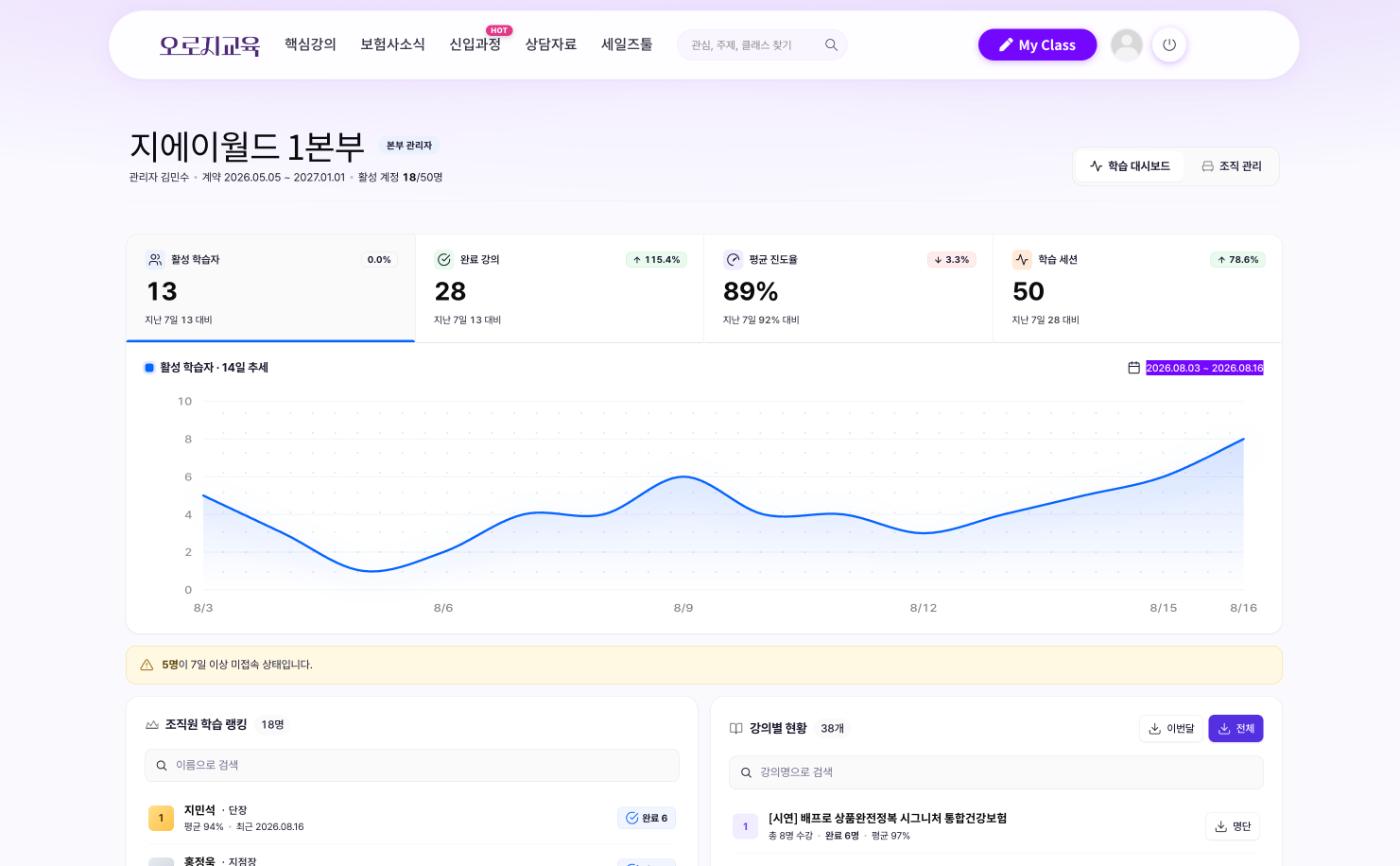Open lecture 배프로 상품완전정복 시그니처 통합건강보험

point(887,818)
